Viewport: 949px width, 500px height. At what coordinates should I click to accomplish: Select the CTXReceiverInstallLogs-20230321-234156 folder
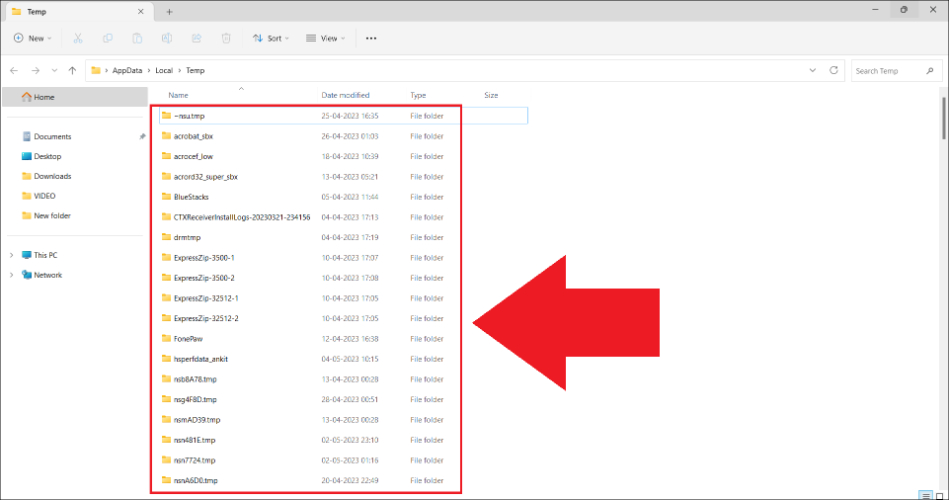(242, 217)
